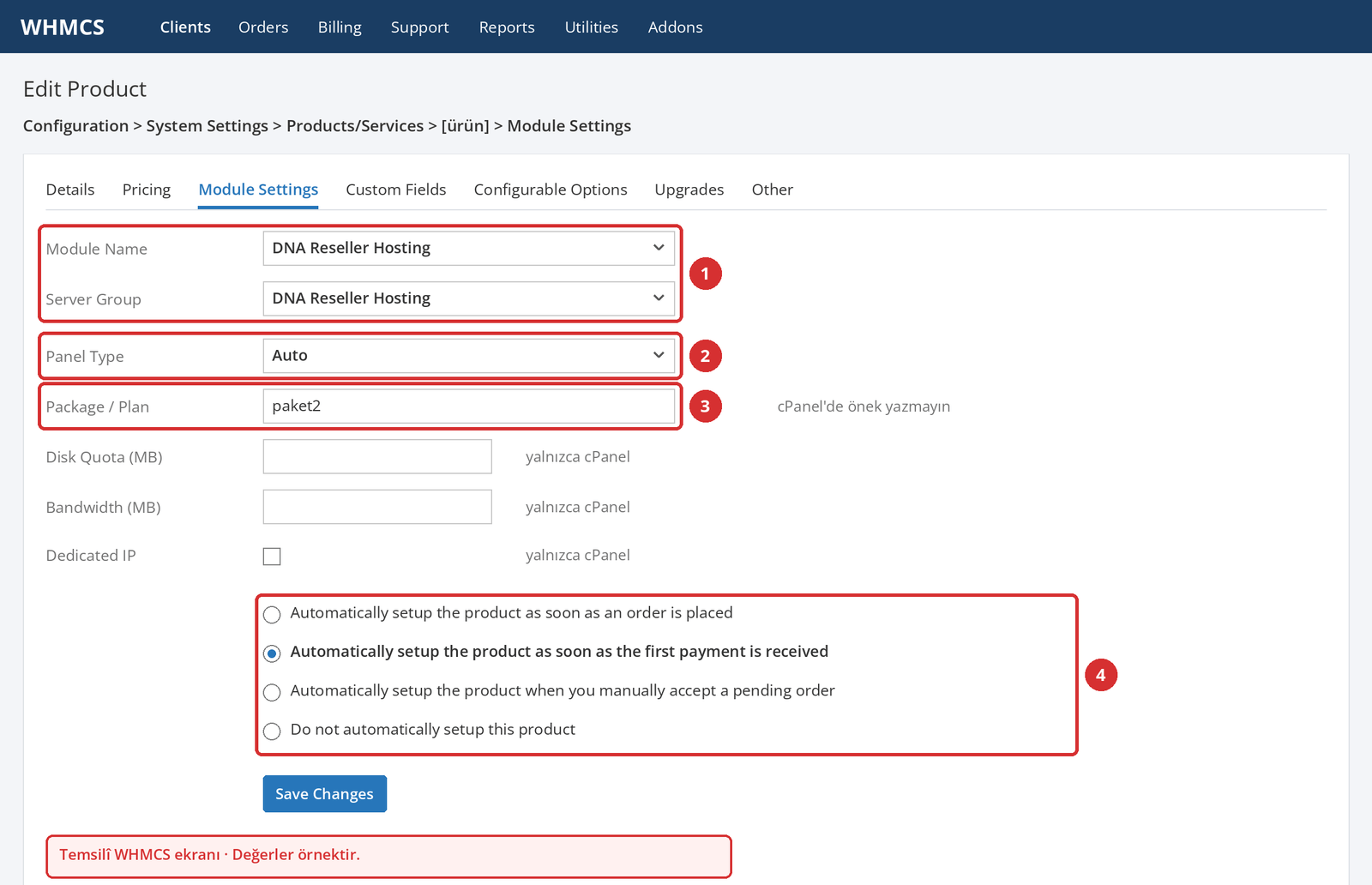This screenshot has width=1372, height=885.
Task: Enable the Dedicated IP checkbox
Action: click(x=272, y=557)
